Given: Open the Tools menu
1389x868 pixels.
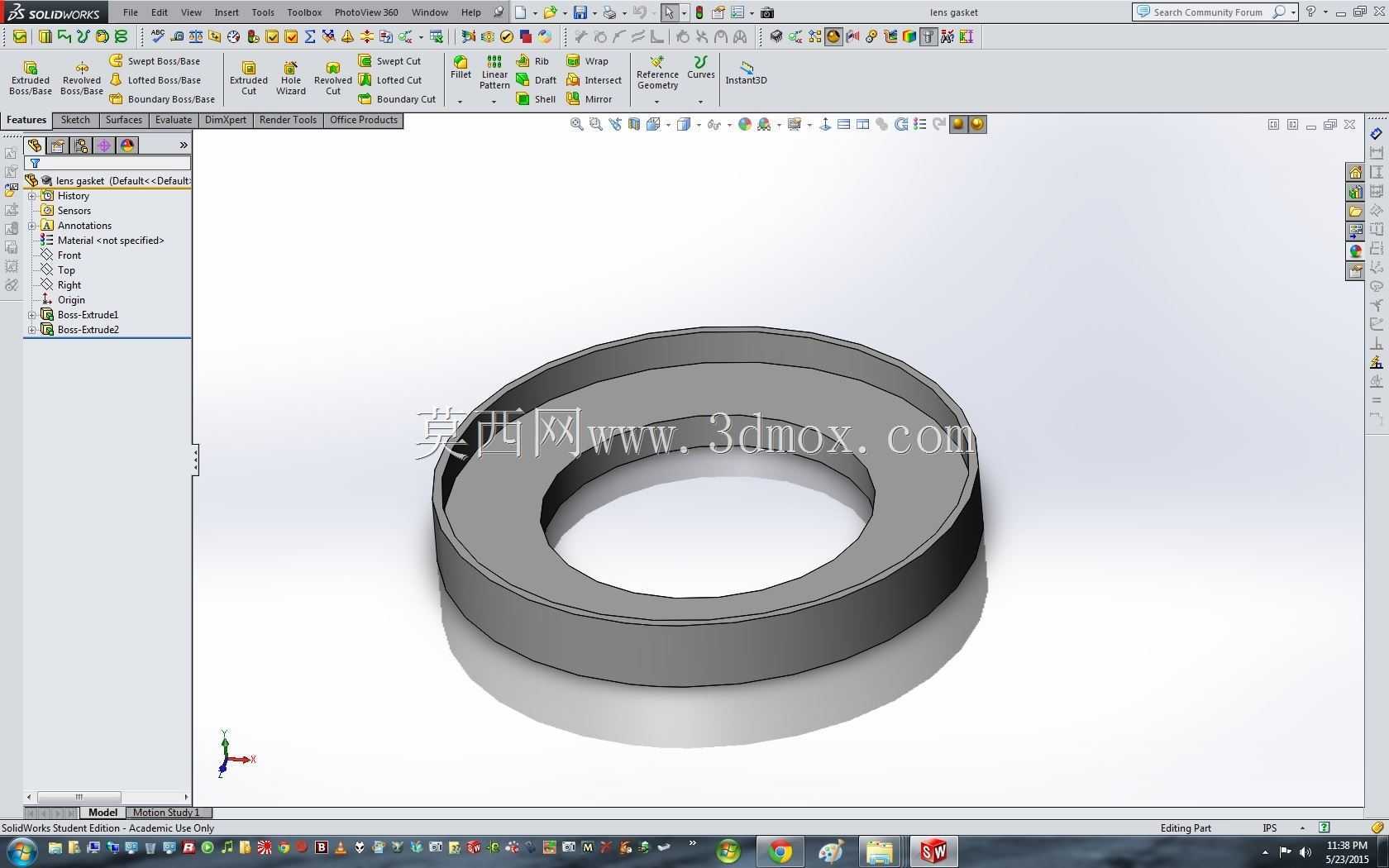Looking at the screenshot, I should point(263,12).
